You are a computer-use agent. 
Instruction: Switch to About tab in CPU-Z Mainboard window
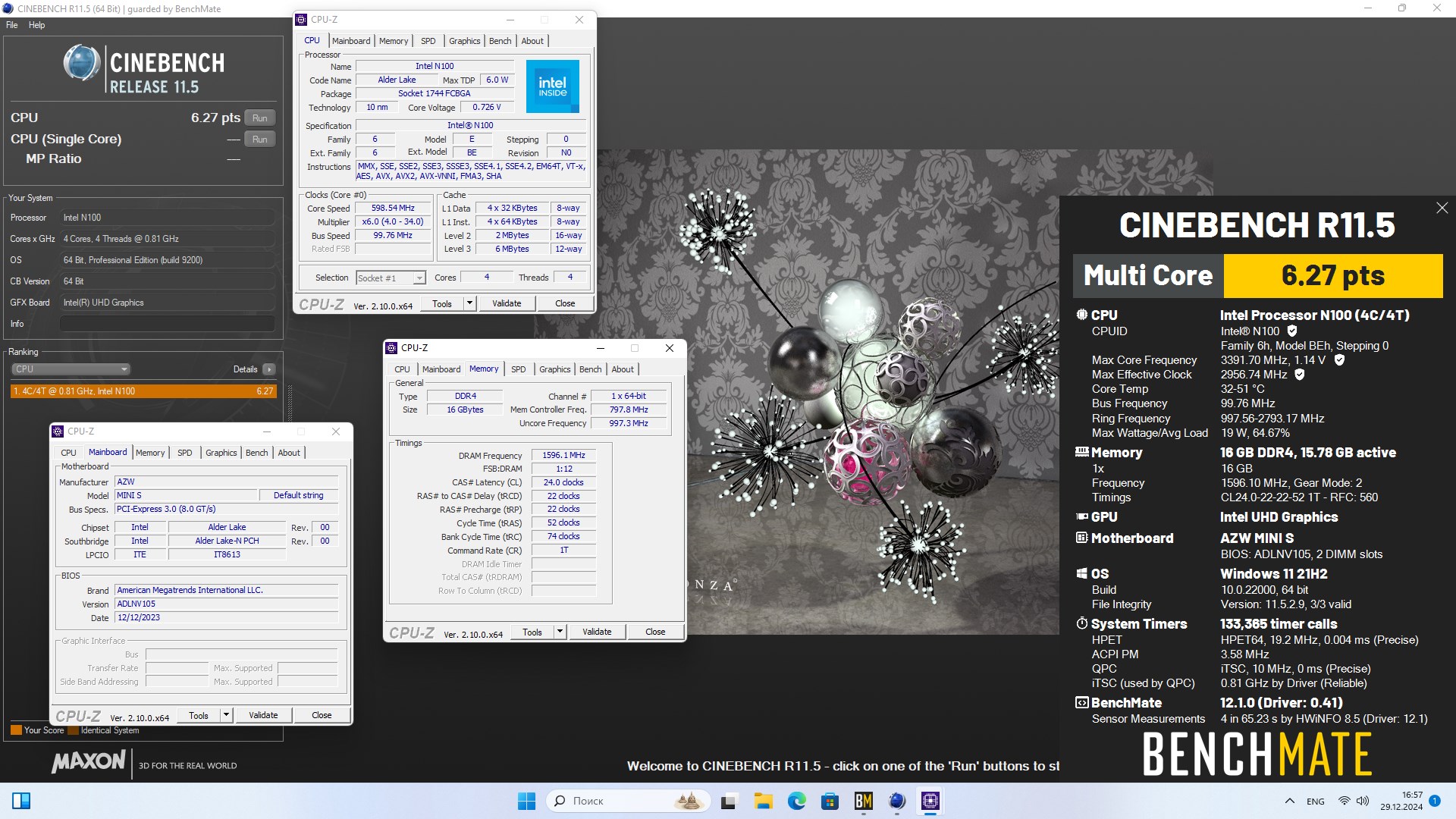click(289, 453)
